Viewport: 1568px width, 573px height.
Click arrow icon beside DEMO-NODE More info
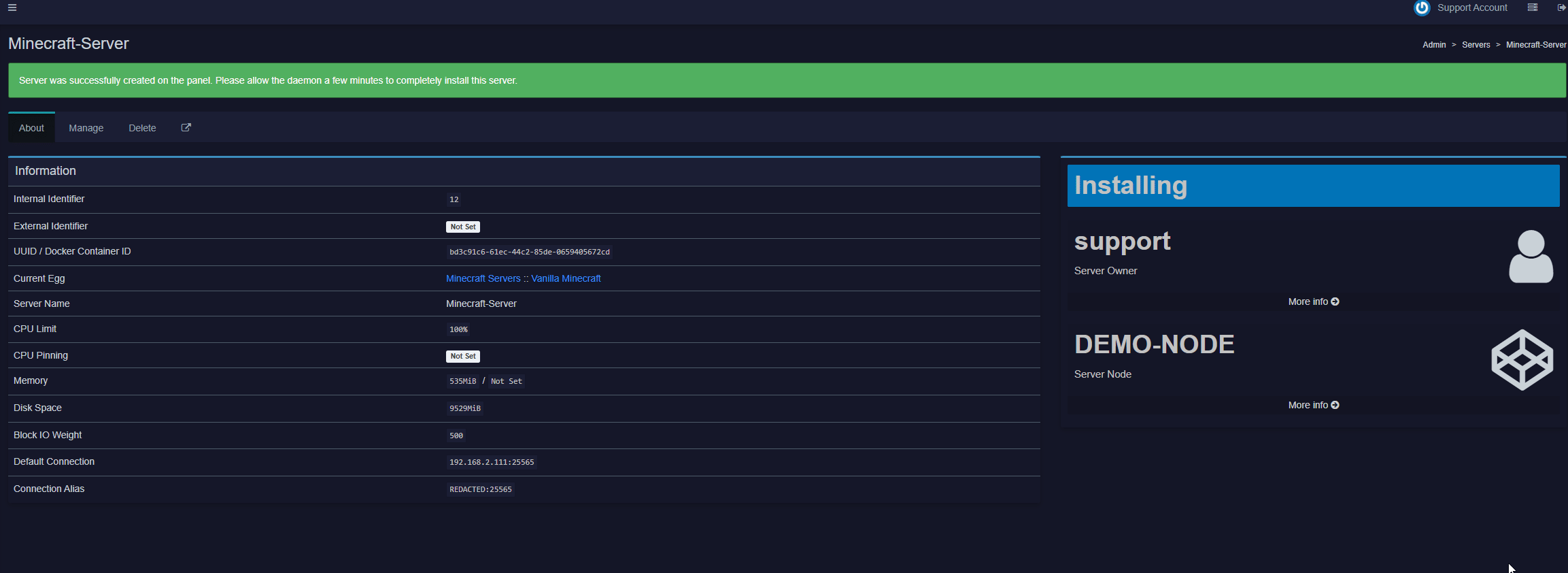pyautogui.click(x=1335, y=405)
